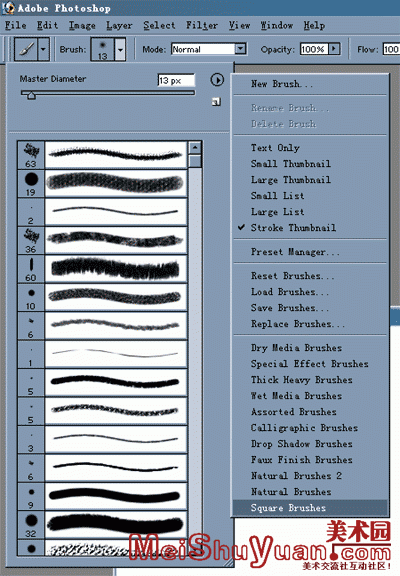Select Small Thumbnail view option
This screenshot has width=400, height=576.
pyautogui.click(x=311, y=163)
